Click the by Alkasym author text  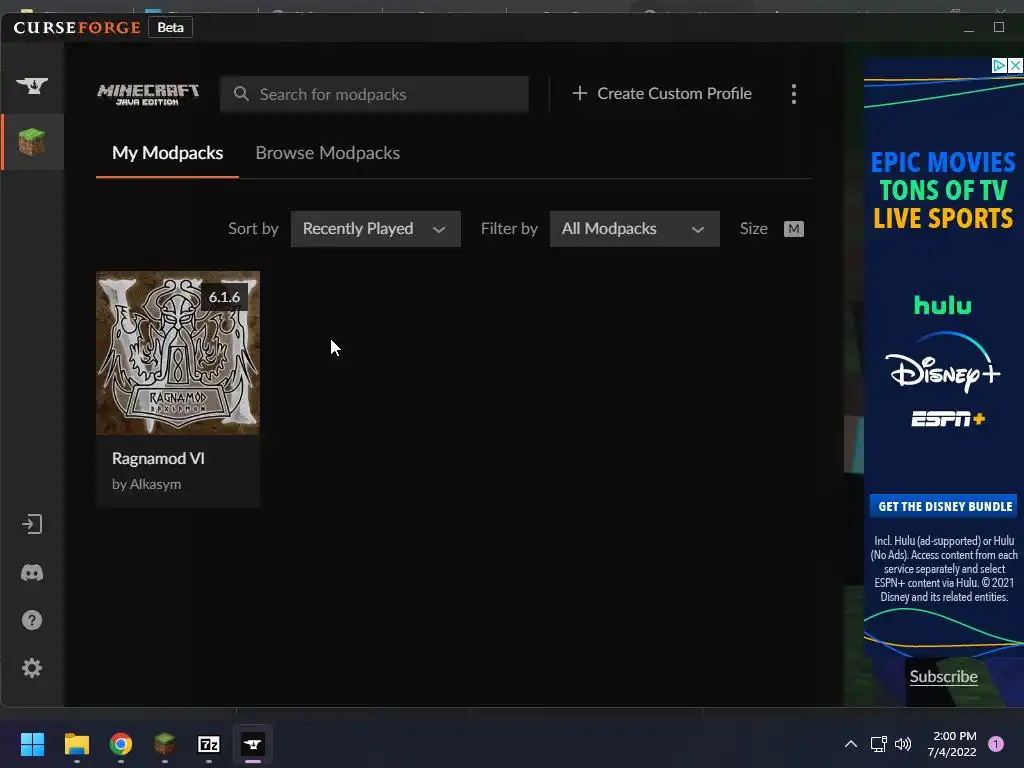point(146,484)
